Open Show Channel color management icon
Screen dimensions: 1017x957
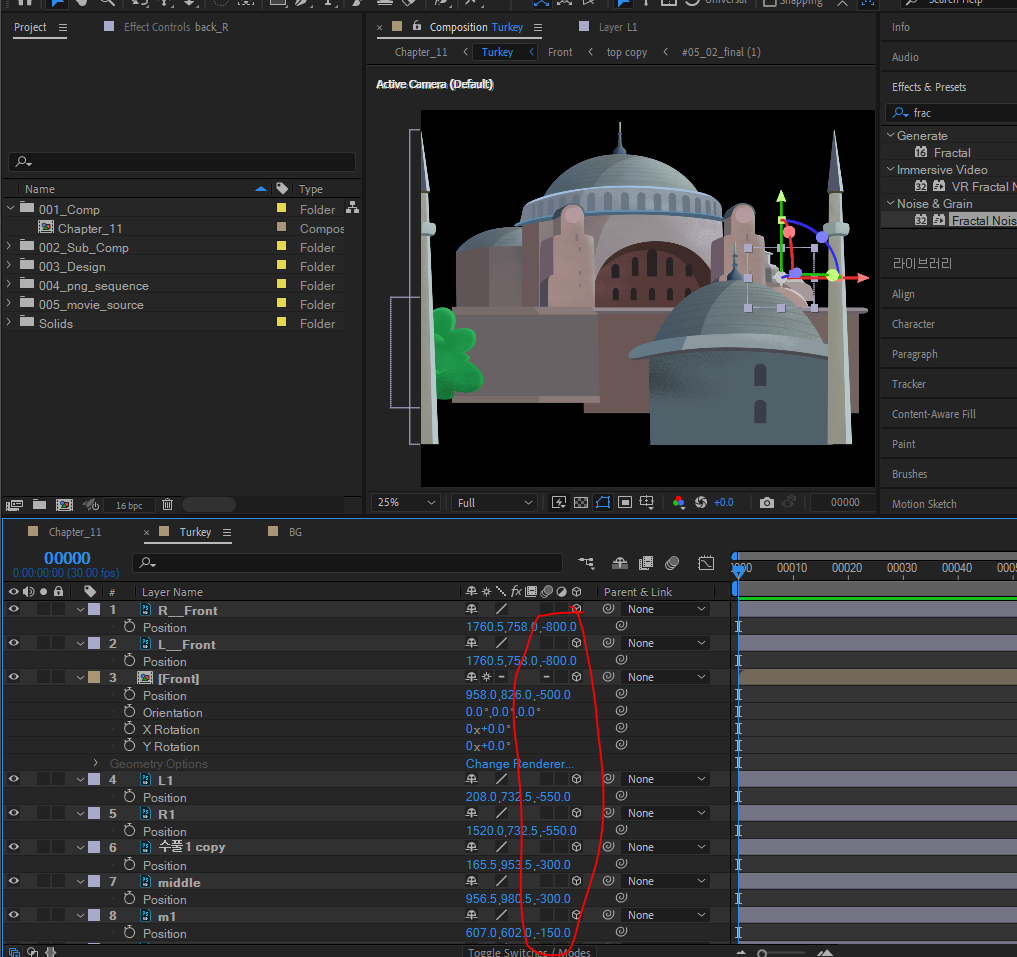[x=678, y=502]
